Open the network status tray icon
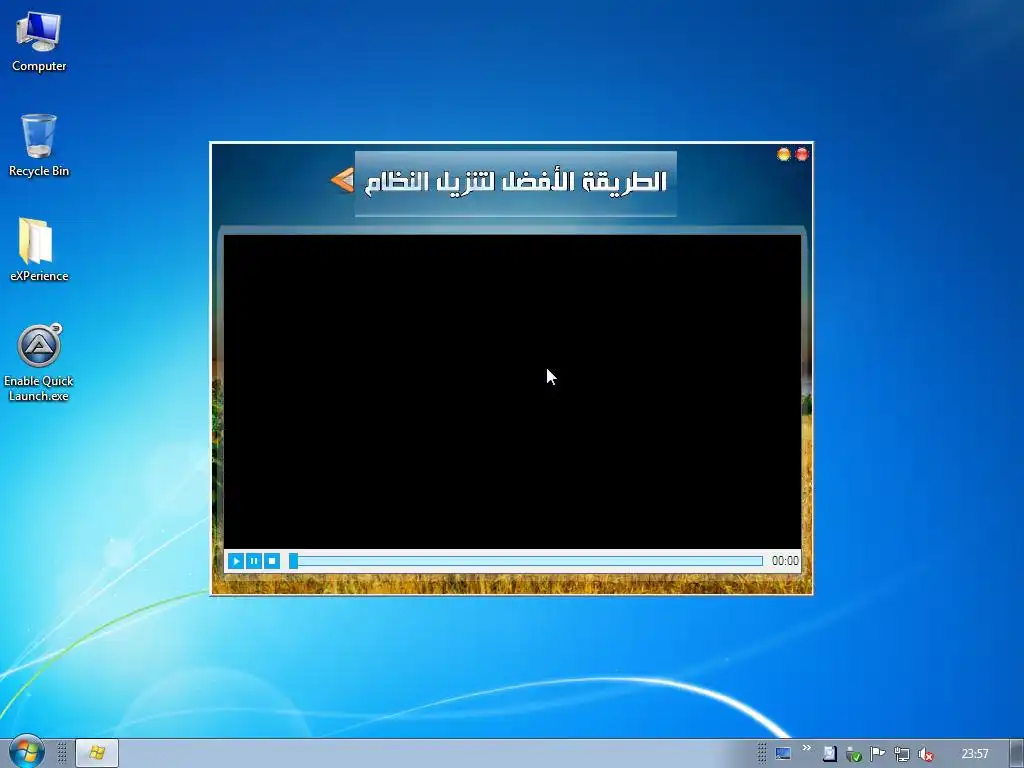Viewport: 1024px width, 768px height. [902, 754]
